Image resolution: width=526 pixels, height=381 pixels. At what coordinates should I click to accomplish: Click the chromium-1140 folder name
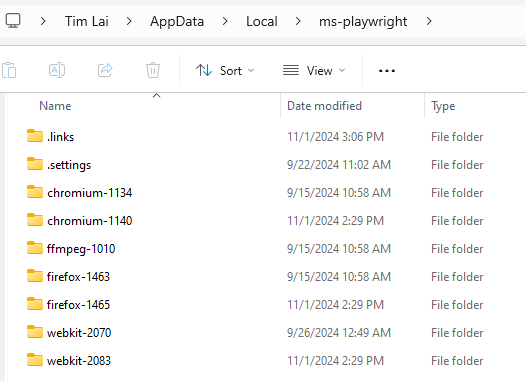90,221
